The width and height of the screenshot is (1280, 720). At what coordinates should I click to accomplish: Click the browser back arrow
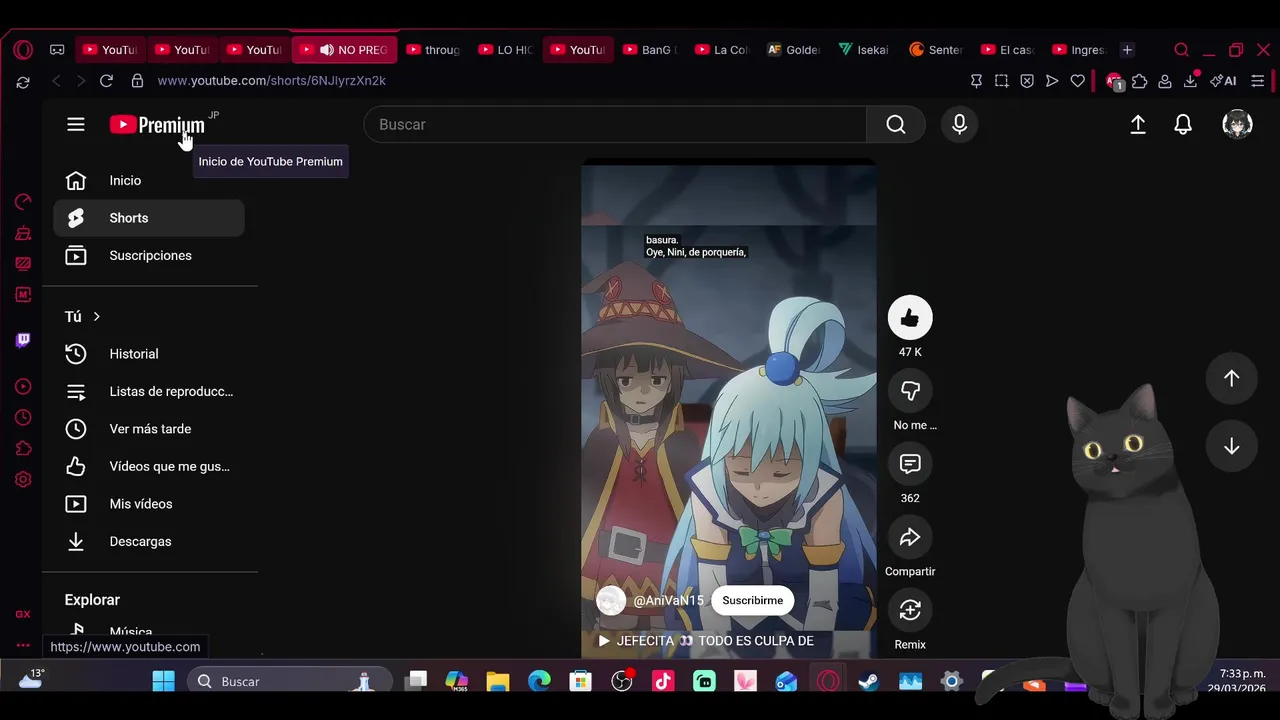point(56,81)
